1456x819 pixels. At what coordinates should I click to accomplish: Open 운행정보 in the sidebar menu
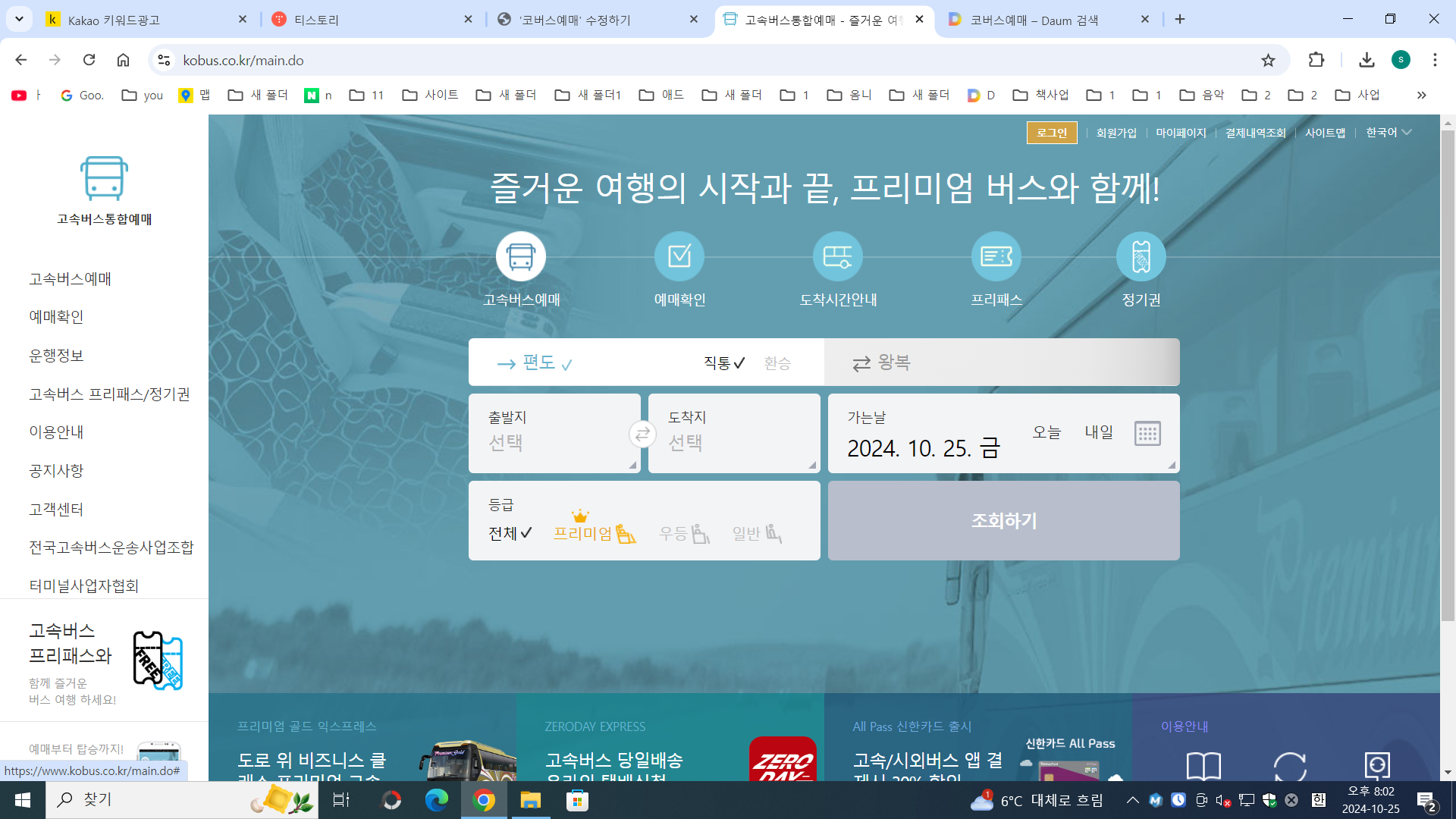tap(56, 356)
